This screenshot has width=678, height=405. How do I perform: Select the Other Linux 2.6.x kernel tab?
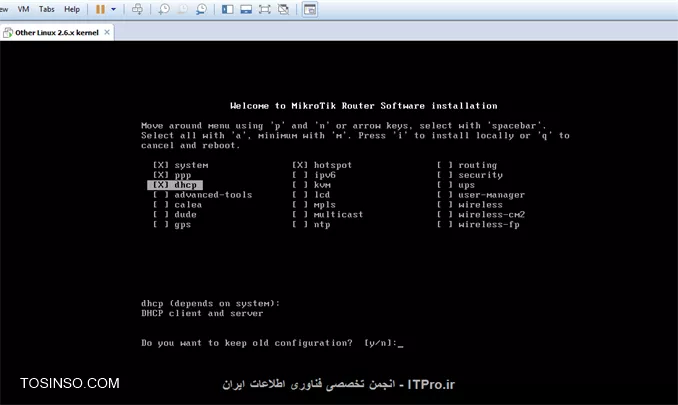(x=57, y=32)
